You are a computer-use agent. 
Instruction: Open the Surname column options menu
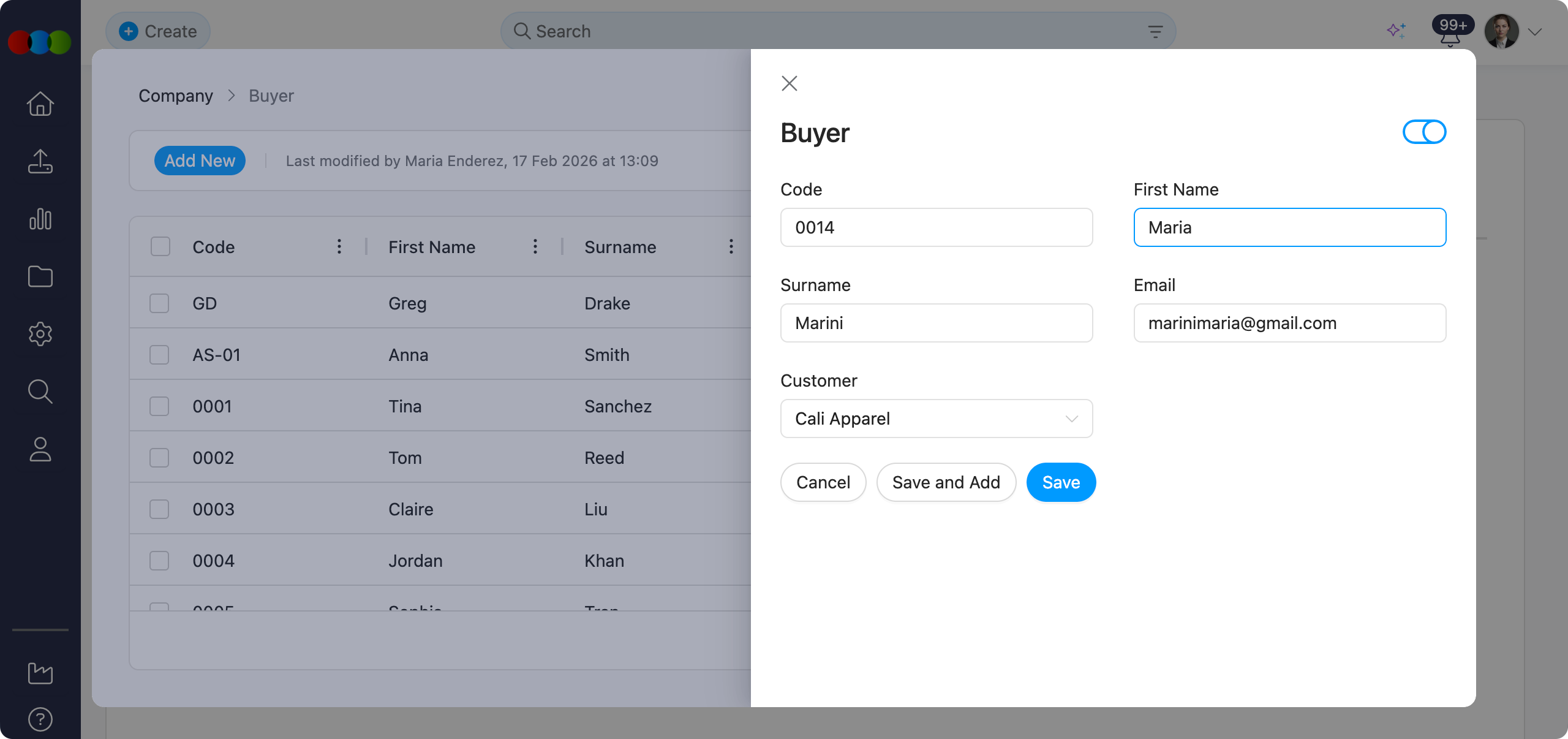(x=731, y=247)
